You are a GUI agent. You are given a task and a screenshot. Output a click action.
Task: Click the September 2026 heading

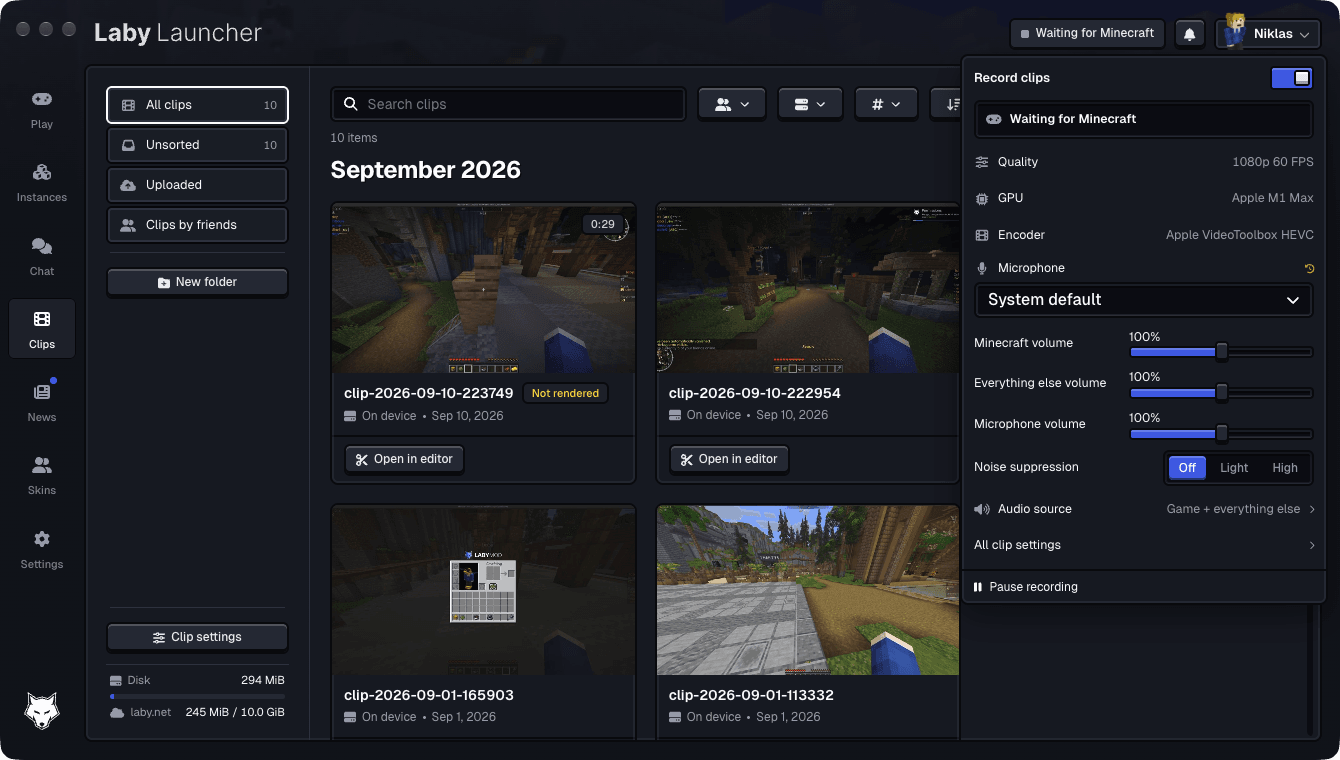(x=426, y=170)
